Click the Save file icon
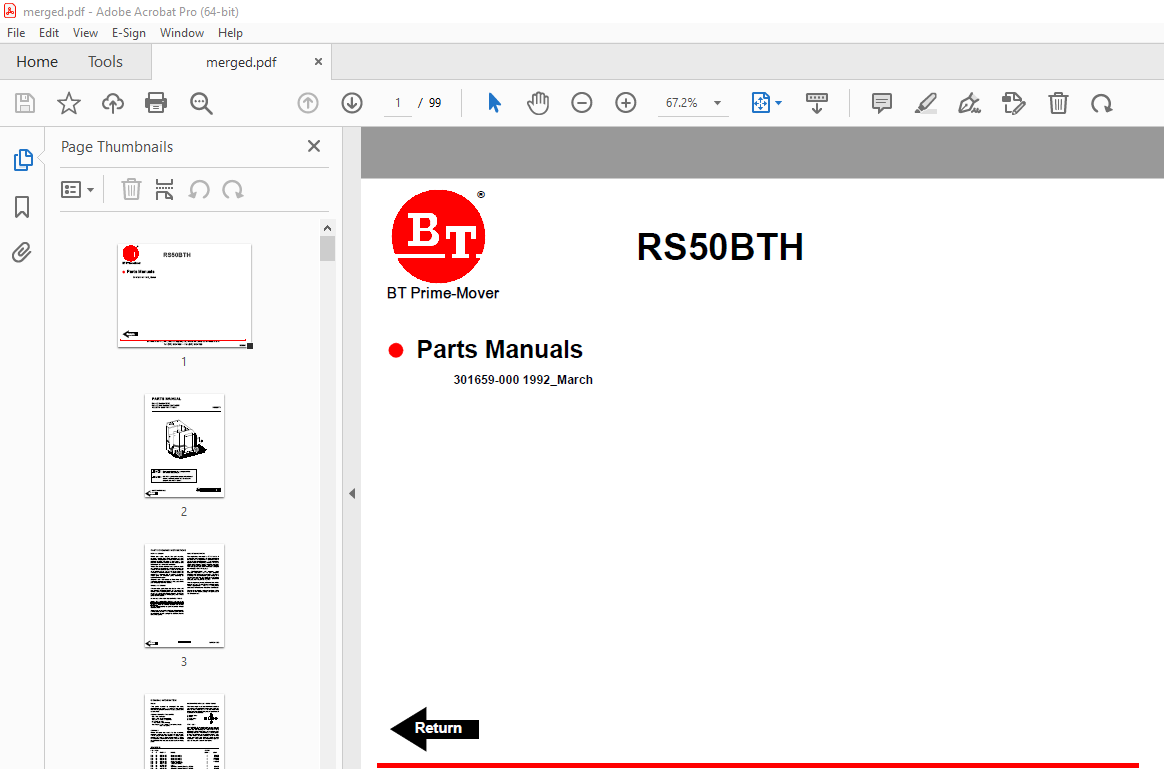The image size is (1164, 769). (x=25, y=103)
